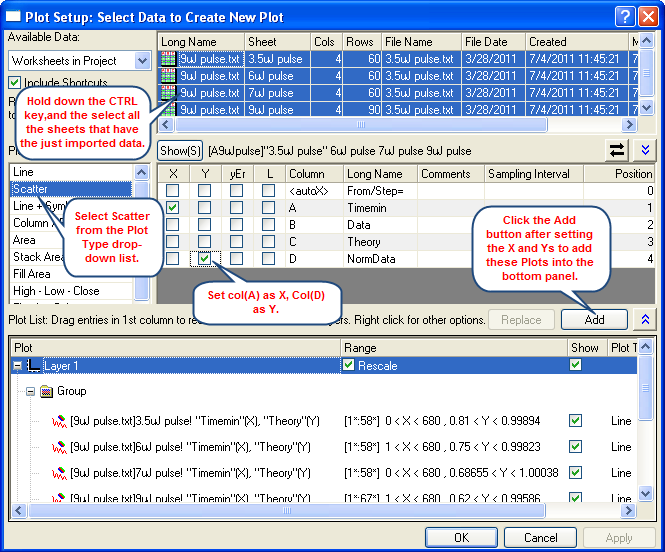The width and height of the screenshot is (665, 552).
Task: Check the Y box for column D NormData
Action: tap(204, 258)
